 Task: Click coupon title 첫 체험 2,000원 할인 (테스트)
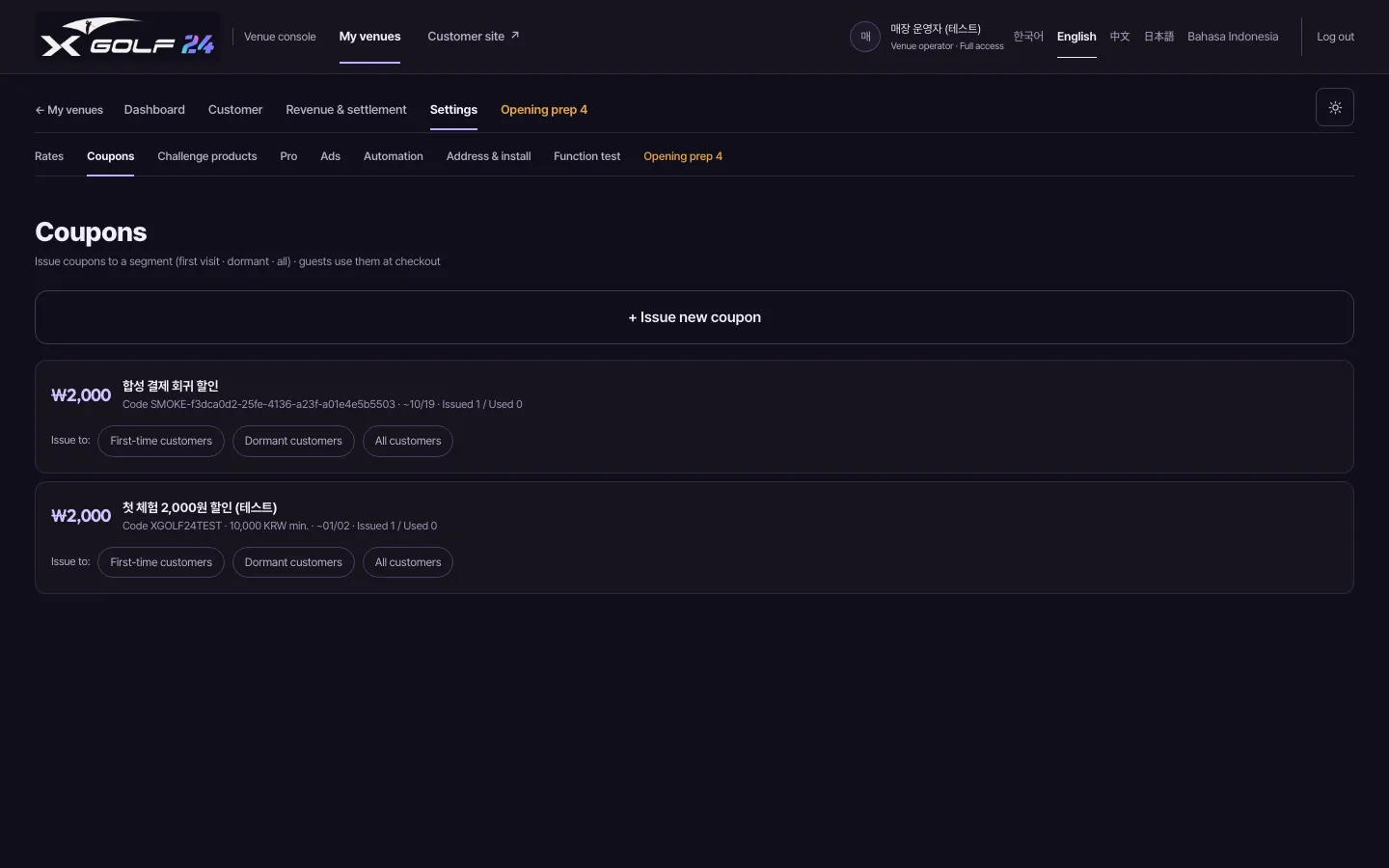[x=200, y=507]
